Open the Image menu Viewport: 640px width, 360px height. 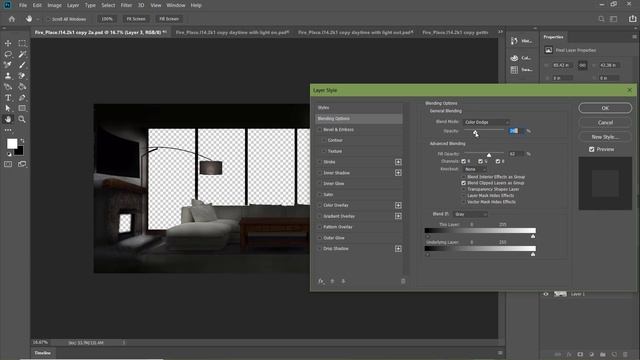pos(54,5)
